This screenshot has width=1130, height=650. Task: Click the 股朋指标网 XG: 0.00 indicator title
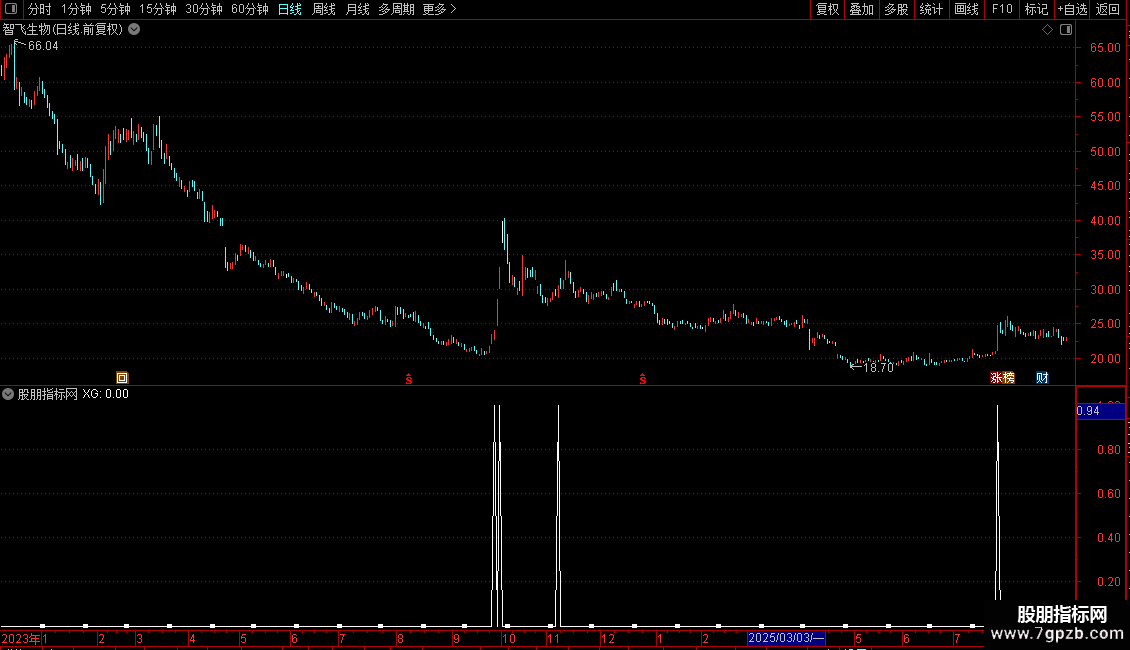[x=73, y=394]
